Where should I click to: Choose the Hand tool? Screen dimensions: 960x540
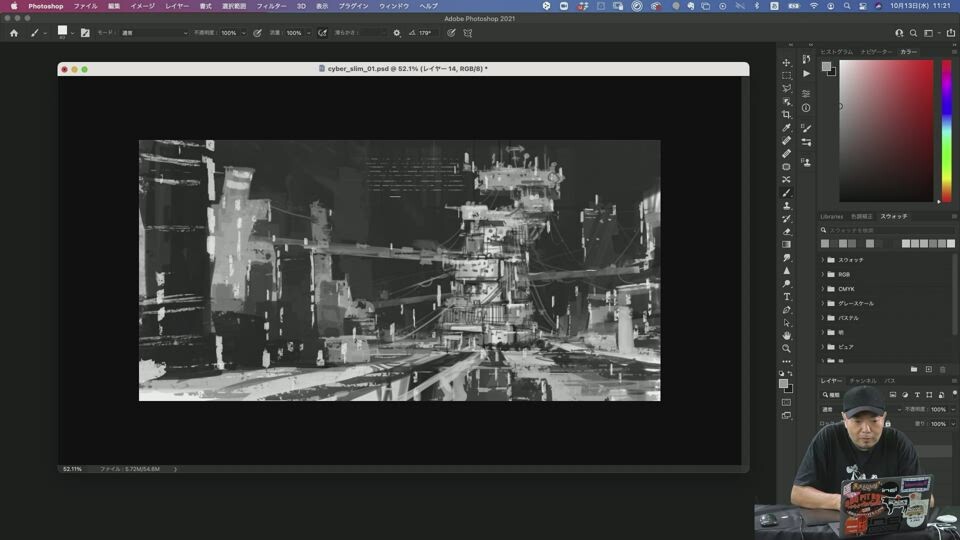pos(787,336)
